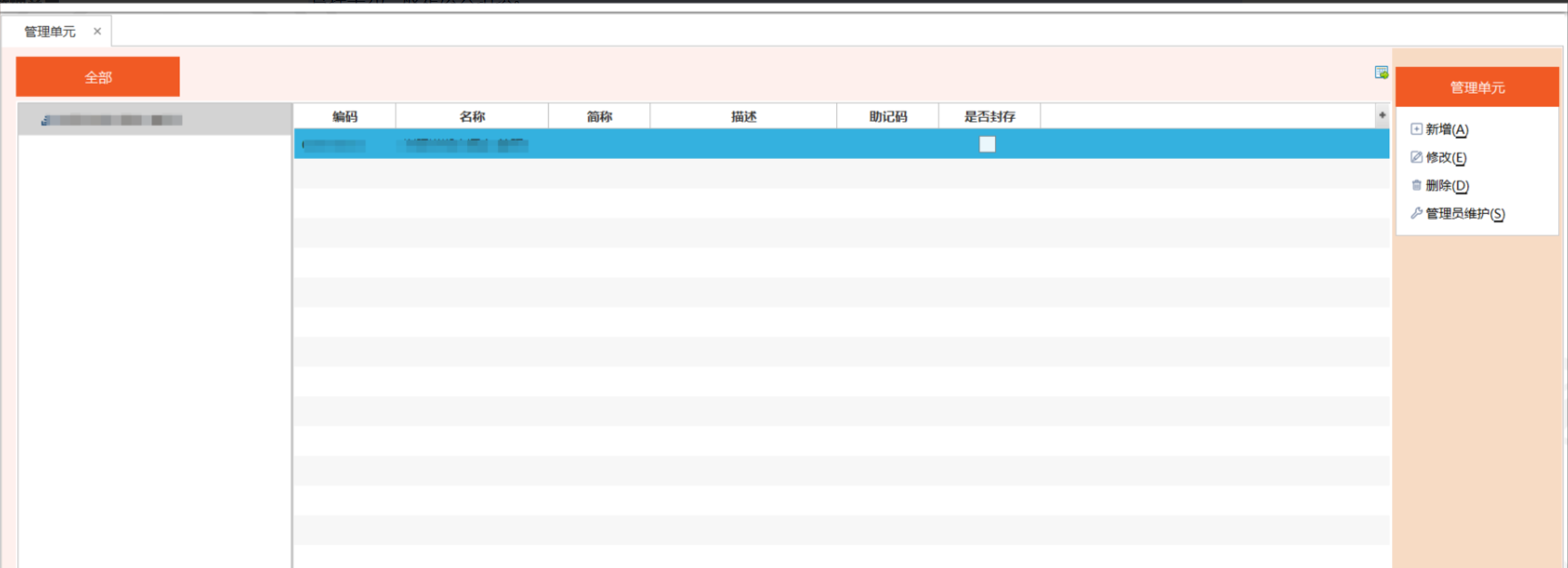Click the 新增(A) plus icon
The height and width of the screenshot is (568, 1568).
coord(1417,130)
